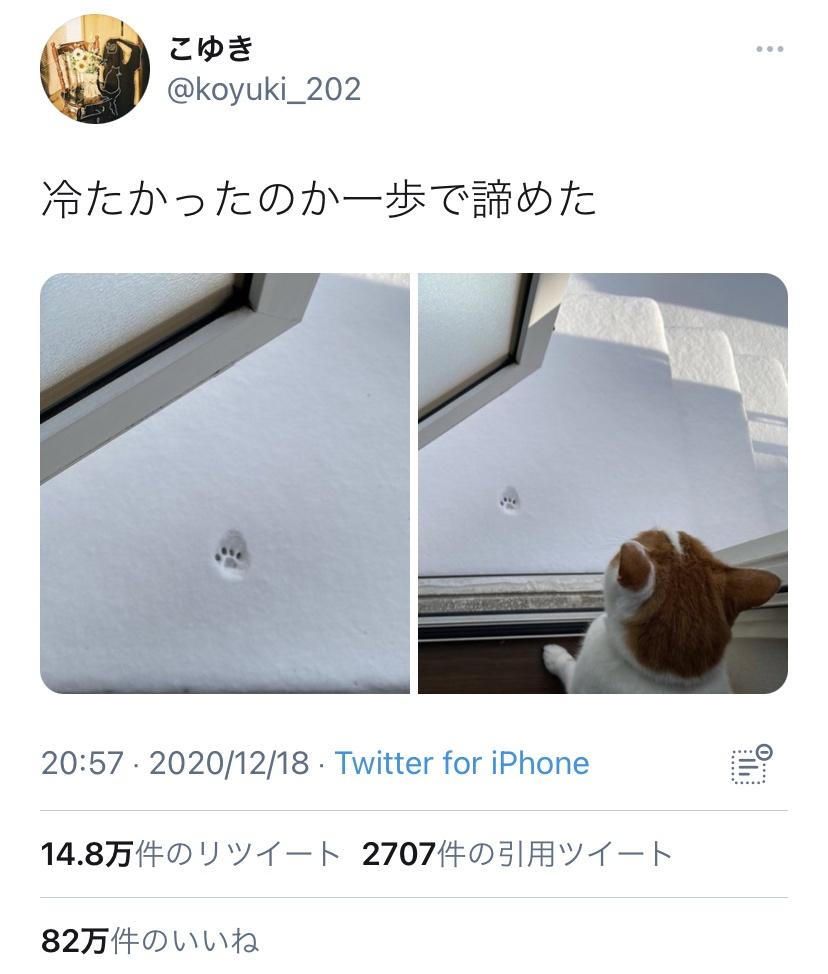This screenshot has height=974, width=828.
Task: Open こゆき's round profile avatar
Action: 95,69
